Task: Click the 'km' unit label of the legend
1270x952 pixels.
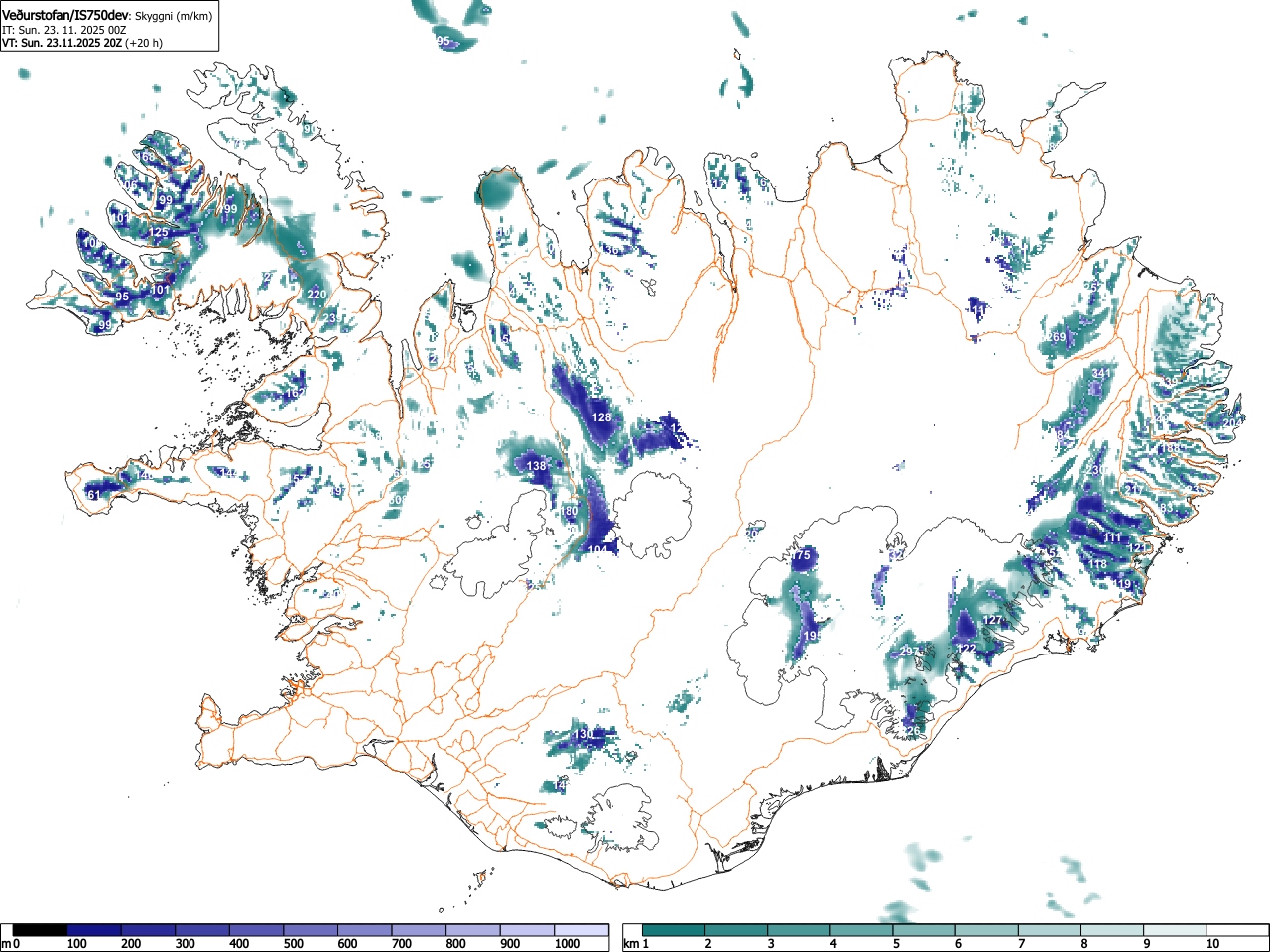Action: pyautogui.click(x=631, y=944)
